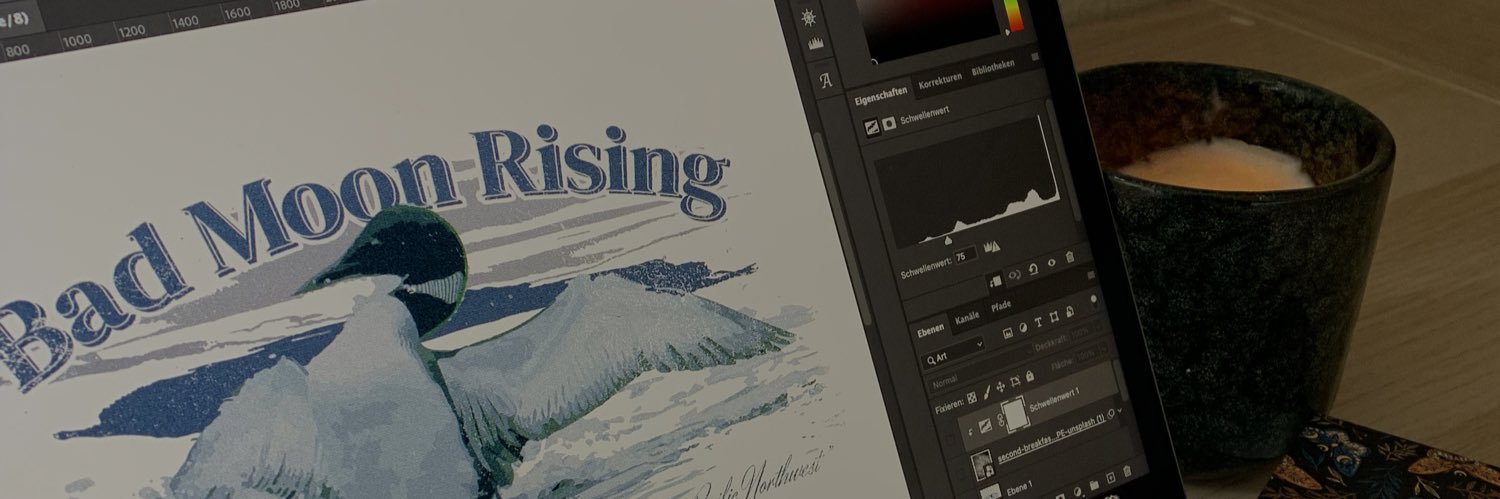
Task: Create new adjustment layer half-circle icon
Action: click(x=1077, y=491)
